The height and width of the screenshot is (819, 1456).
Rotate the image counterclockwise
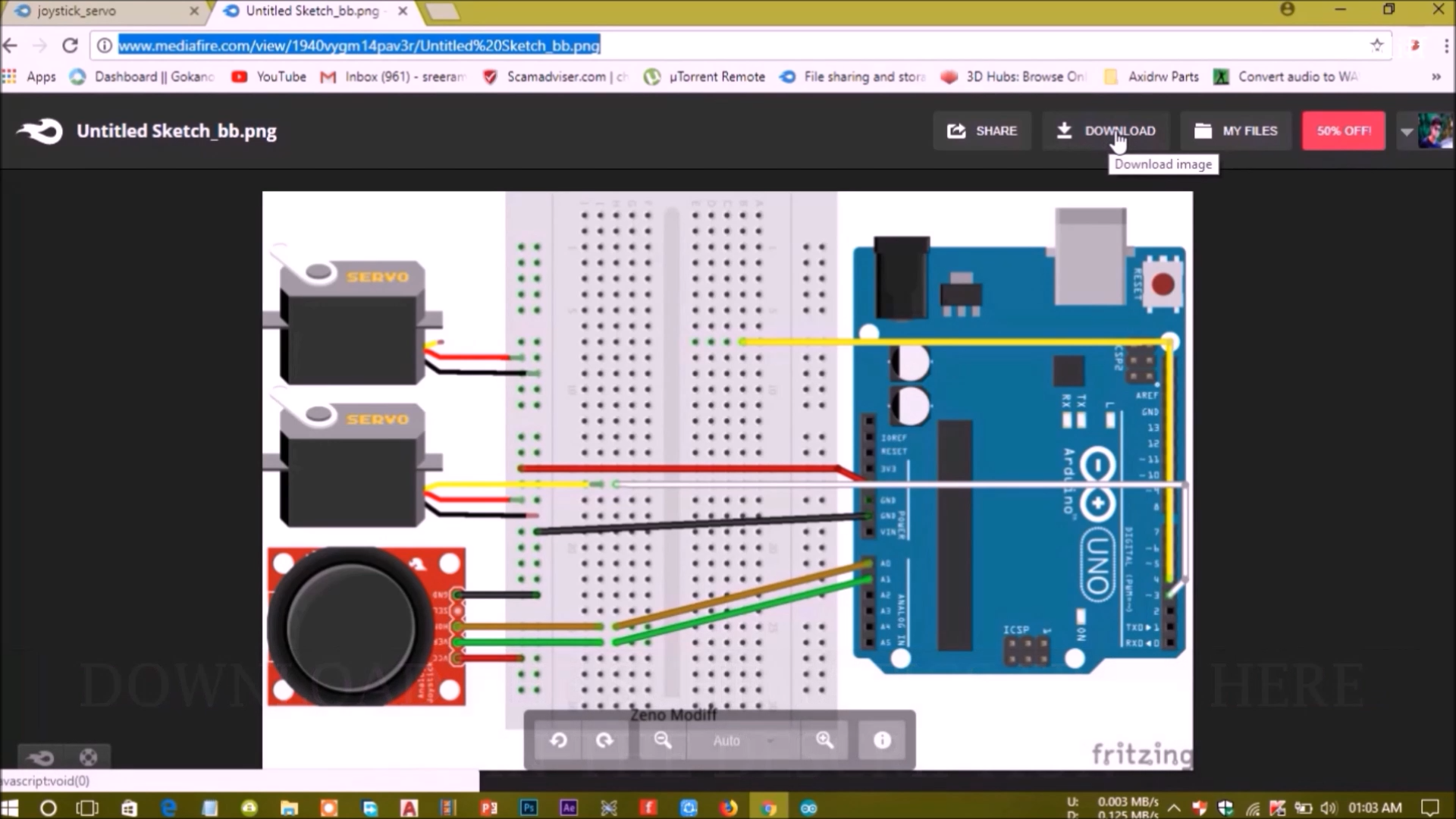[x=559, y=740]
